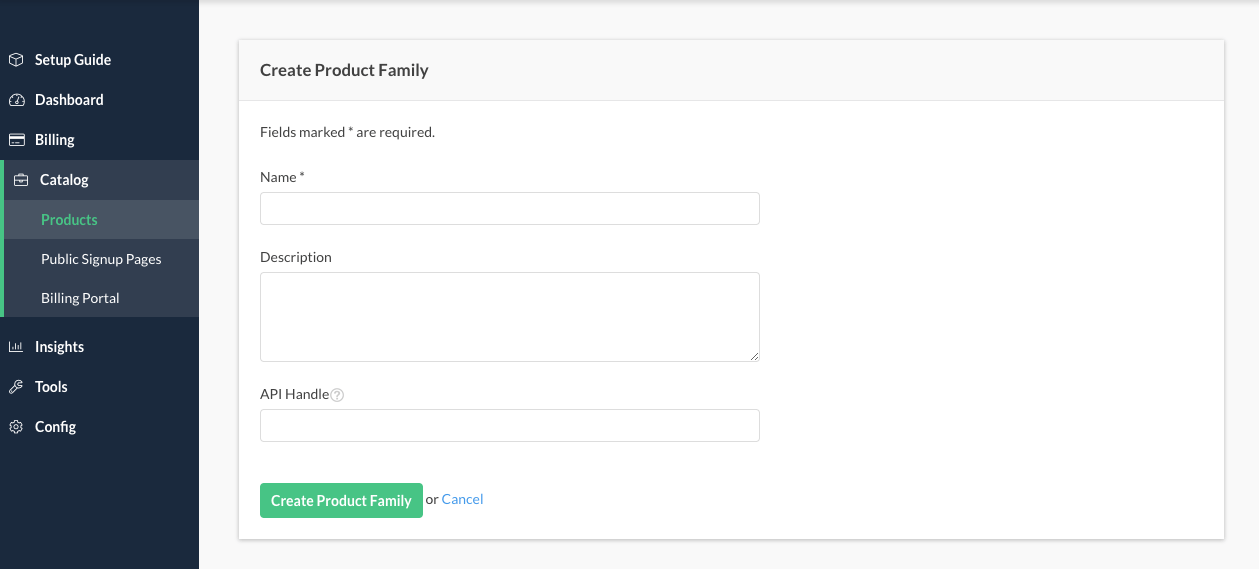Click the Catalog briefcase icon
1259x569 pixels.
point(21,180)
